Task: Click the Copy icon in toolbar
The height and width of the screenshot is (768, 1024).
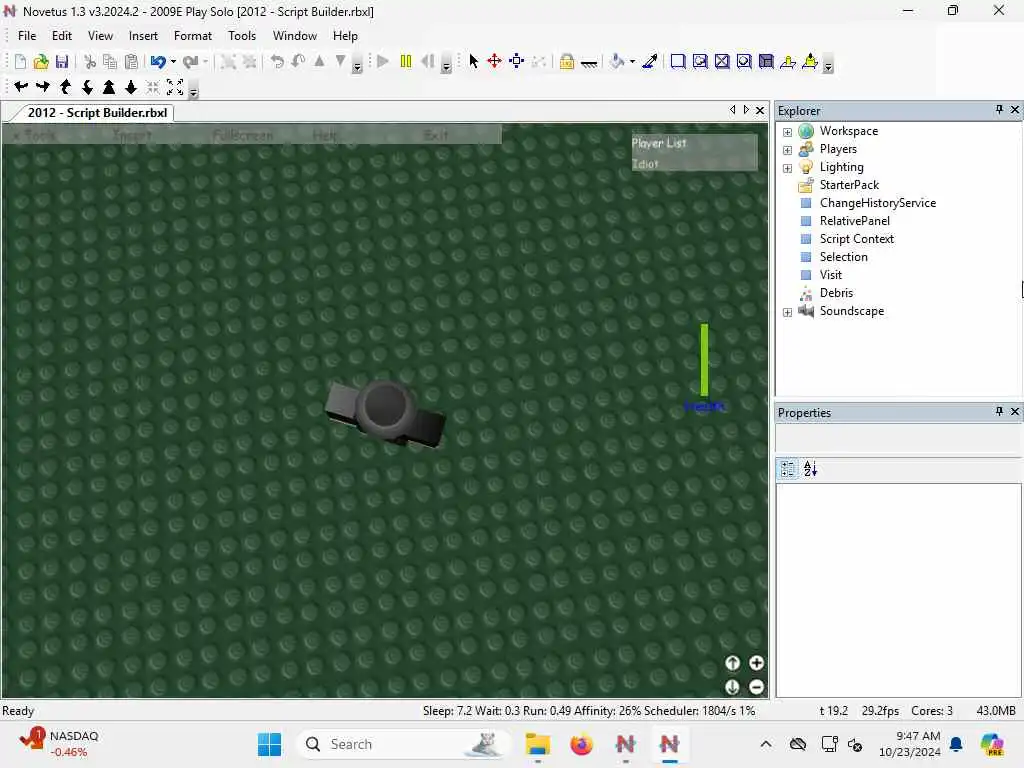Action: click(x=110, y=61)
